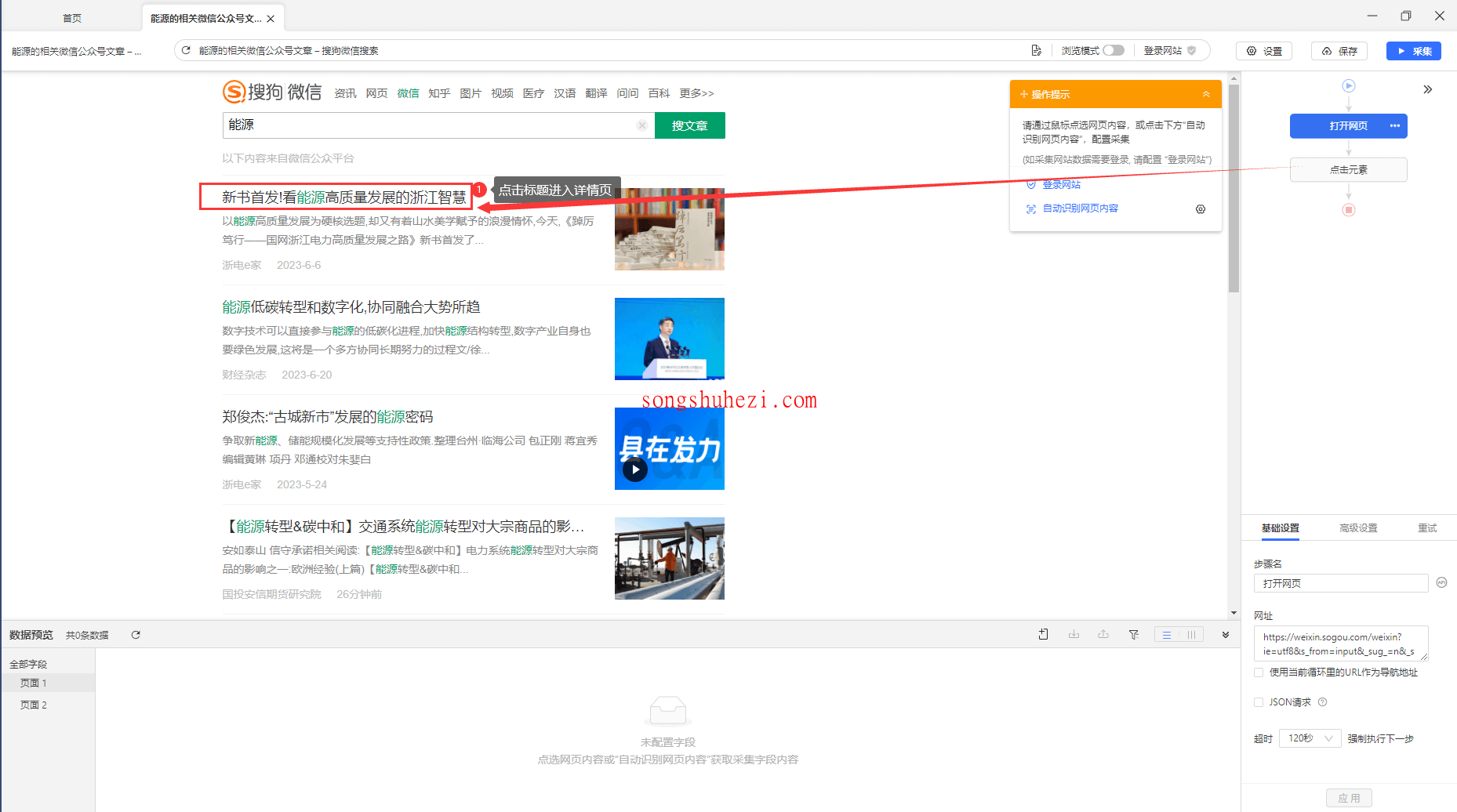Open the 高级设置 tab
1457x812 pixels.
tap(1358, 528)
